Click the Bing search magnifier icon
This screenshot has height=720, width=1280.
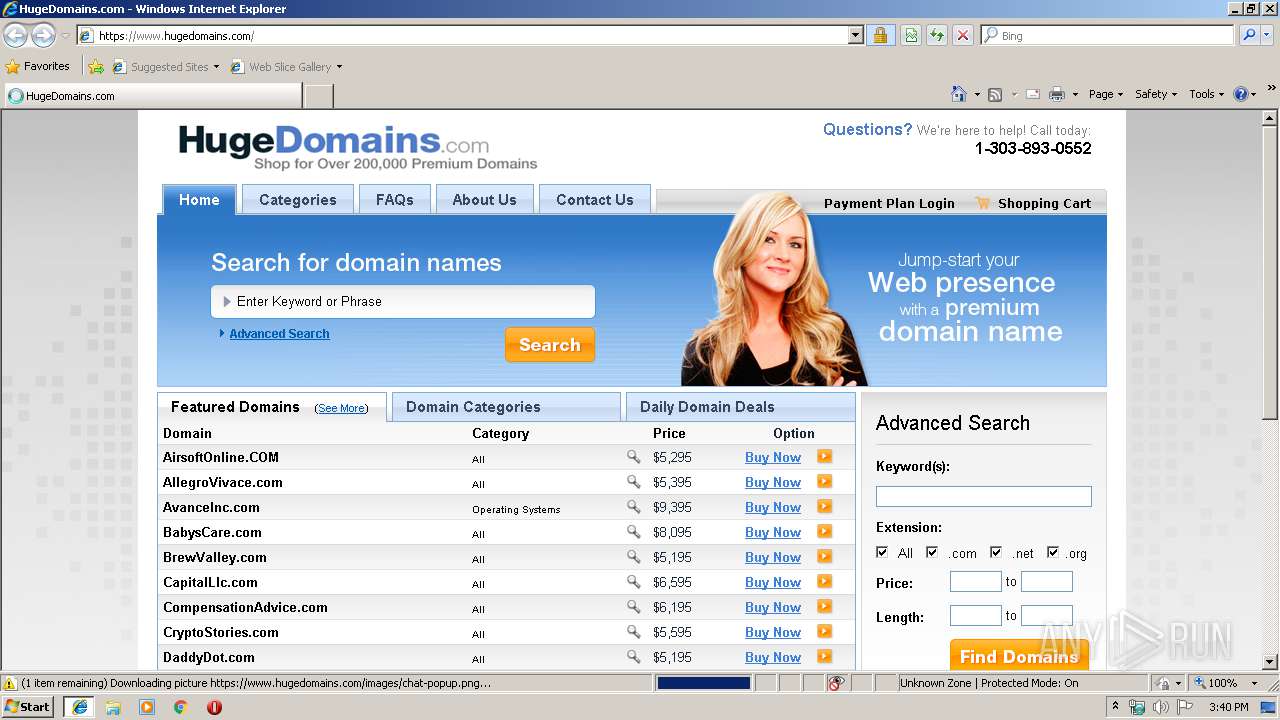click(1249, 35)
